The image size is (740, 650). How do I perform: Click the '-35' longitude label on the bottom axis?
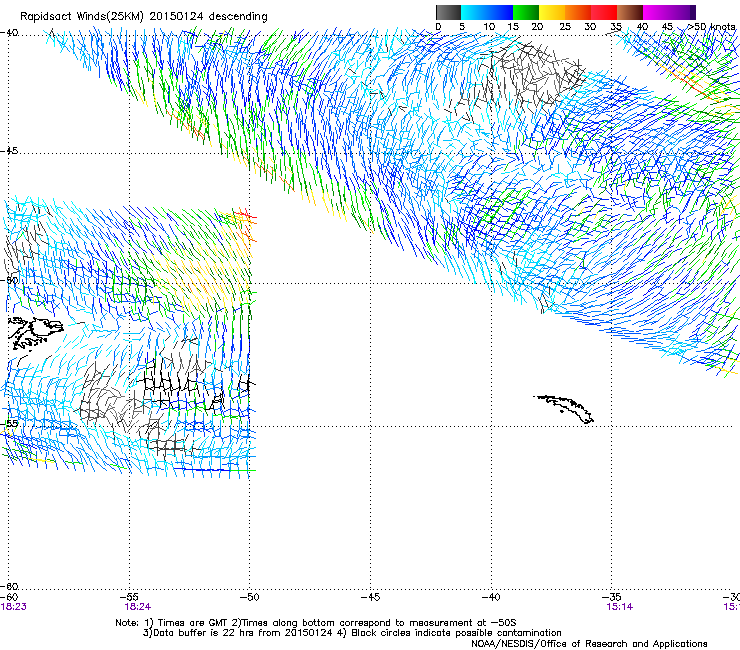pyautogui.click(x=612, y=597)
